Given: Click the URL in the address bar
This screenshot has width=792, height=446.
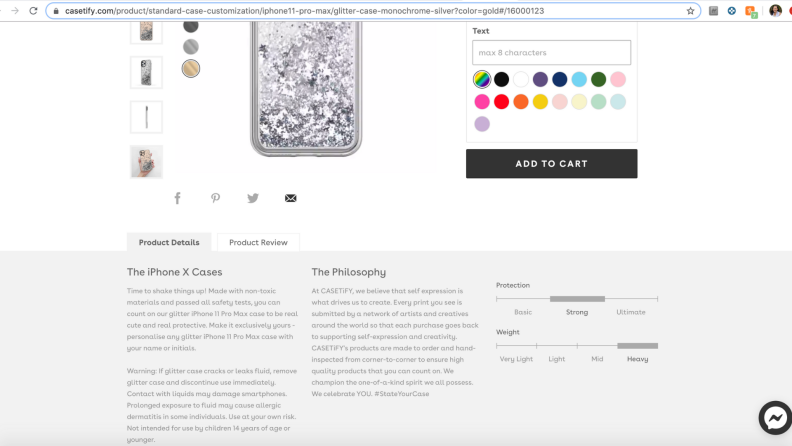Looking at the screenshot, I should [305, 11].
